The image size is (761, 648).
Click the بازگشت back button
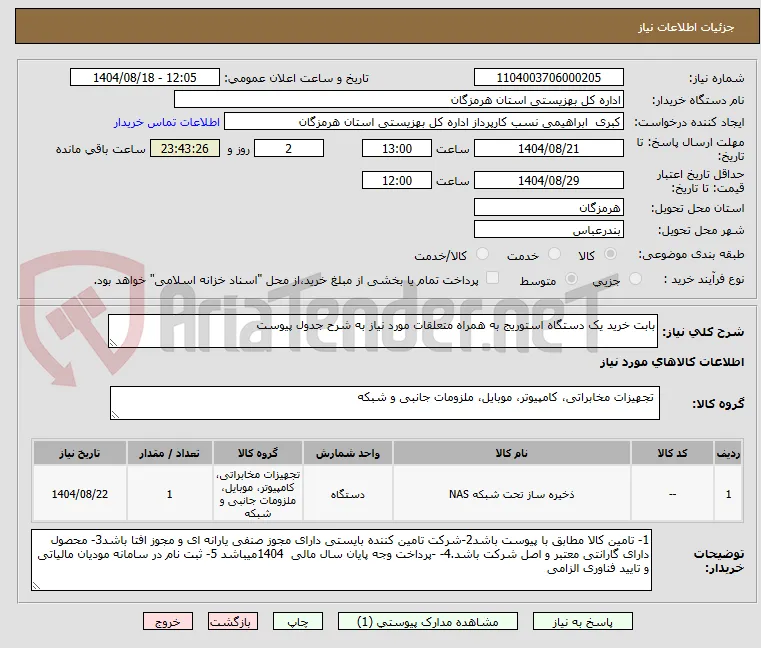[233, 622]
